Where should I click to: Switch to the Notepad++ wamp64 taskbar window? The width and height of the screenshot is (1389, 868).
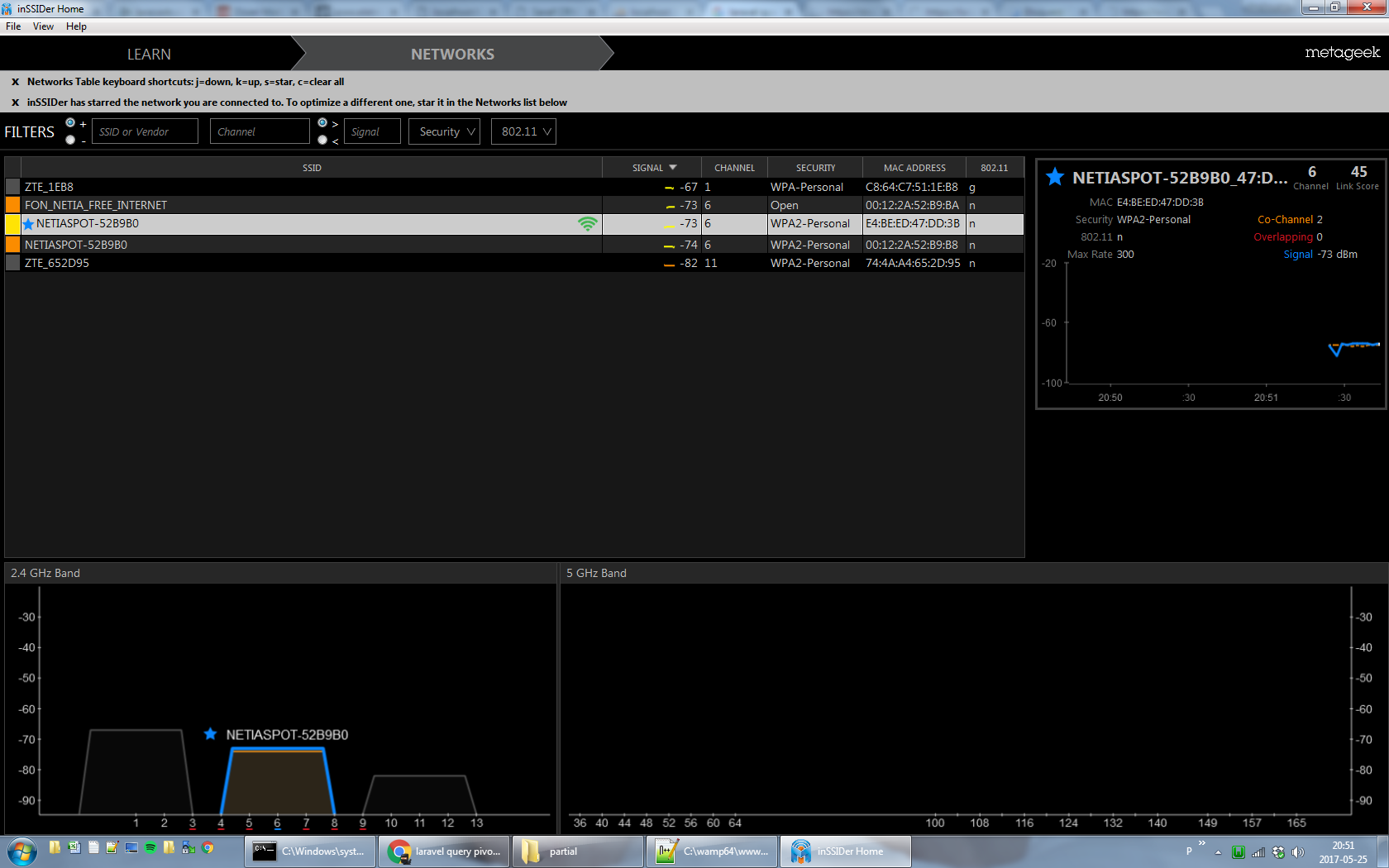(712, 851)
